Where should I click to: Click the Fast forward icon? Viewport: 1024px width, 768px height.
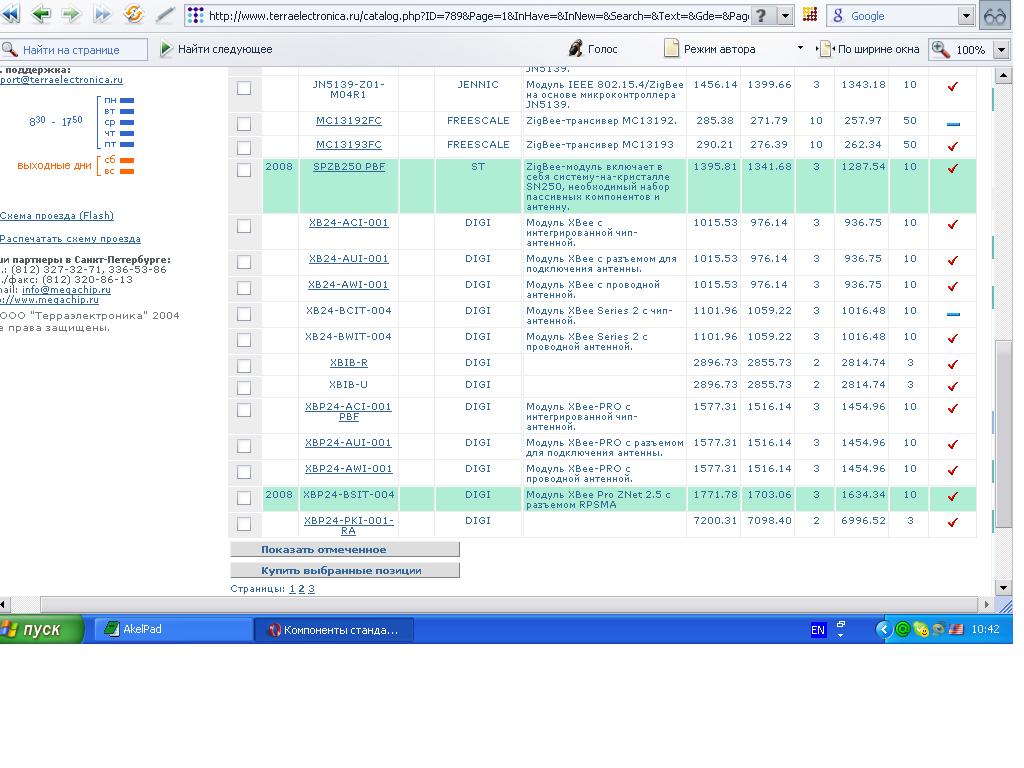click(x=102, y=15)
